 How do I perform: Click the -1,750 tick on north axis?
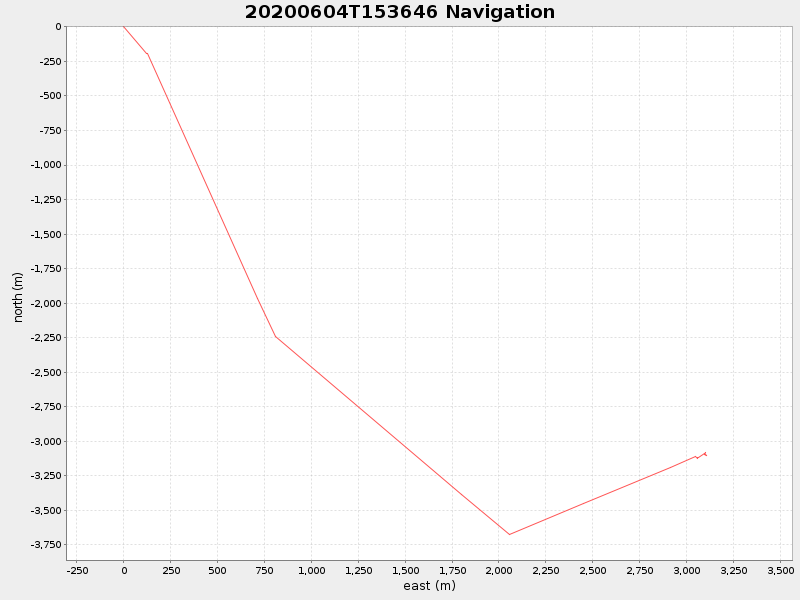pos(46,268)
